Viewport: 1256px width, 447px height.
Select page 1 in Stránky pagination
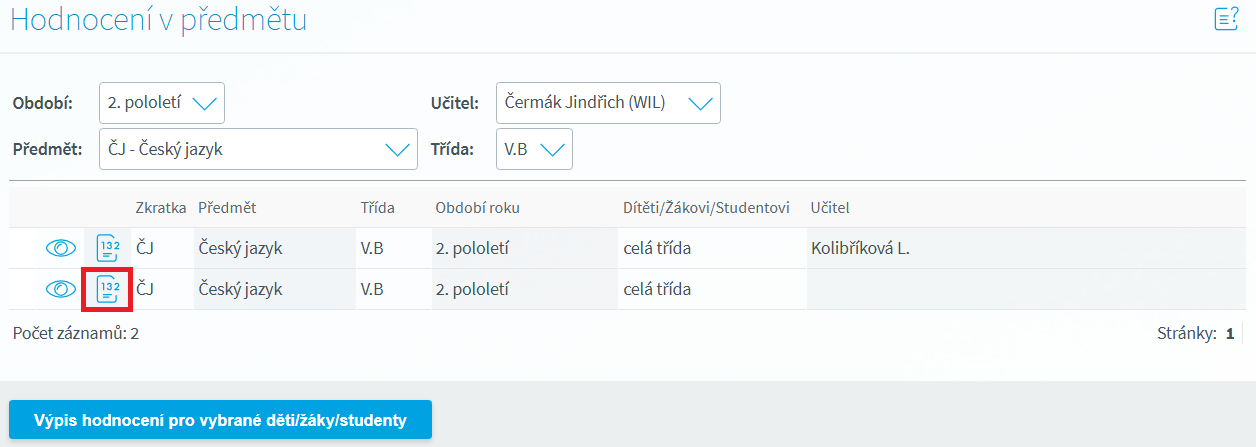pyautogui.click(x=1230, y=334)
